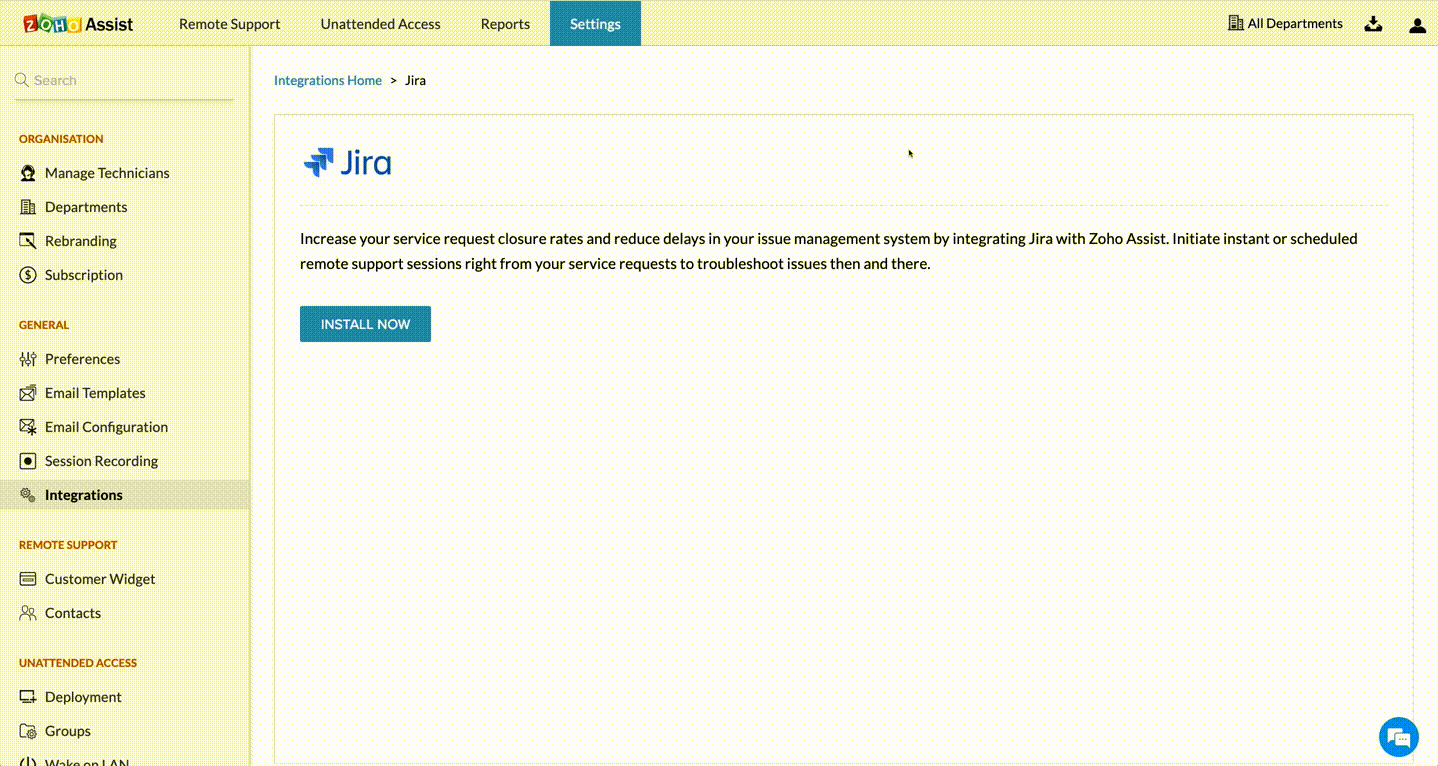Open Session Recording settings
The height and width of the screenshot is (766, 1438).
[x=101, y=461]
